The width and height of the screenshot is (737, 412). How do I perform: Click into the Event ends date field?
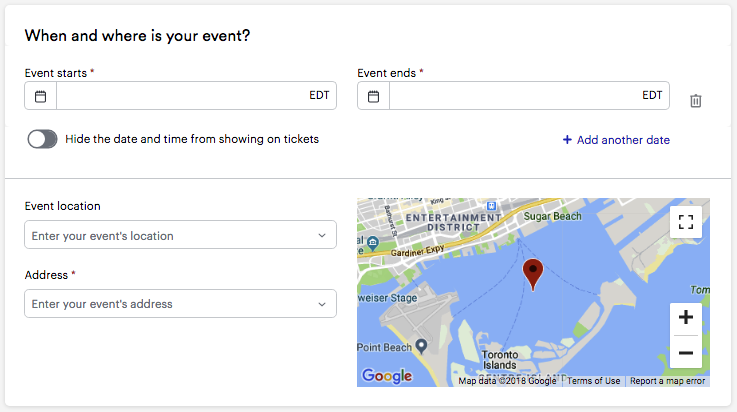pyautogui.click(x=513, y=96)
